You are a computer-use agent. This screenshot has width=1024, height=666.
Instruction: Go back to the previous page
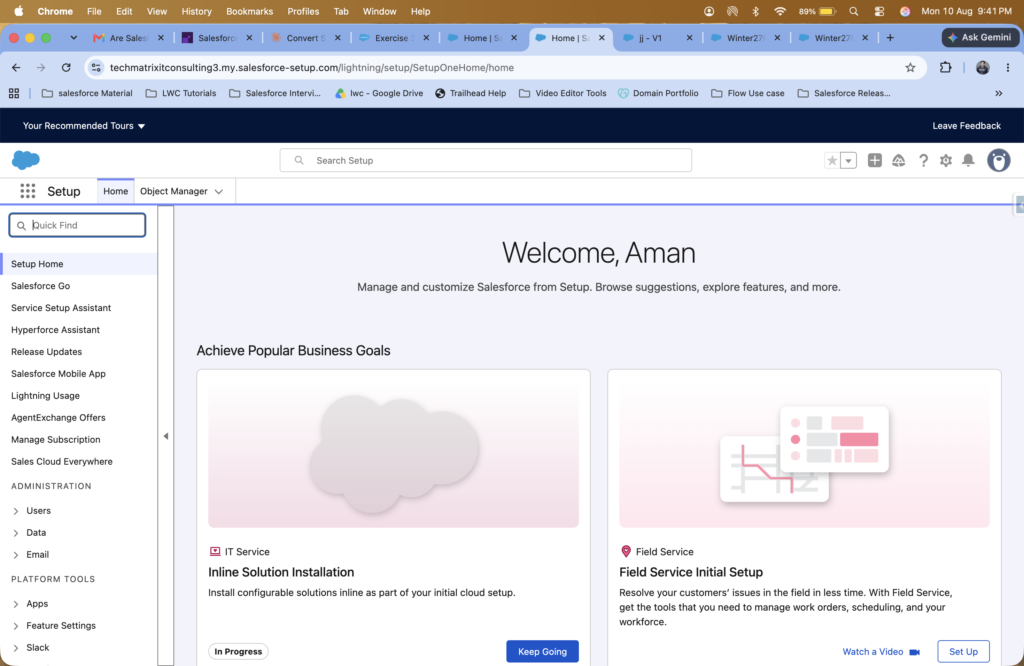[16, 67]
